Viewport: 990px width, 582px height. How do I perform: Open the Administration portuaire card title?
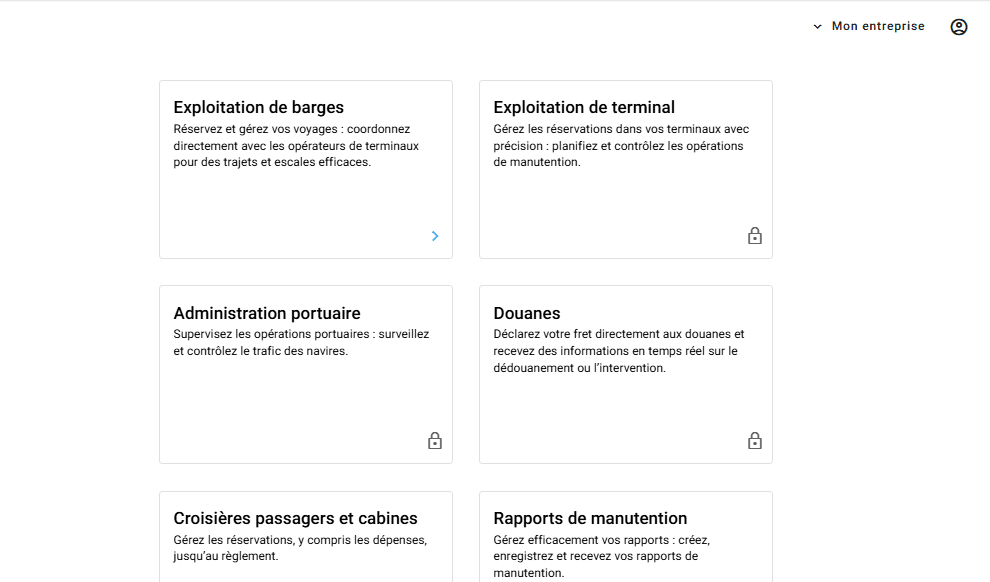click(x=266, y=313)
